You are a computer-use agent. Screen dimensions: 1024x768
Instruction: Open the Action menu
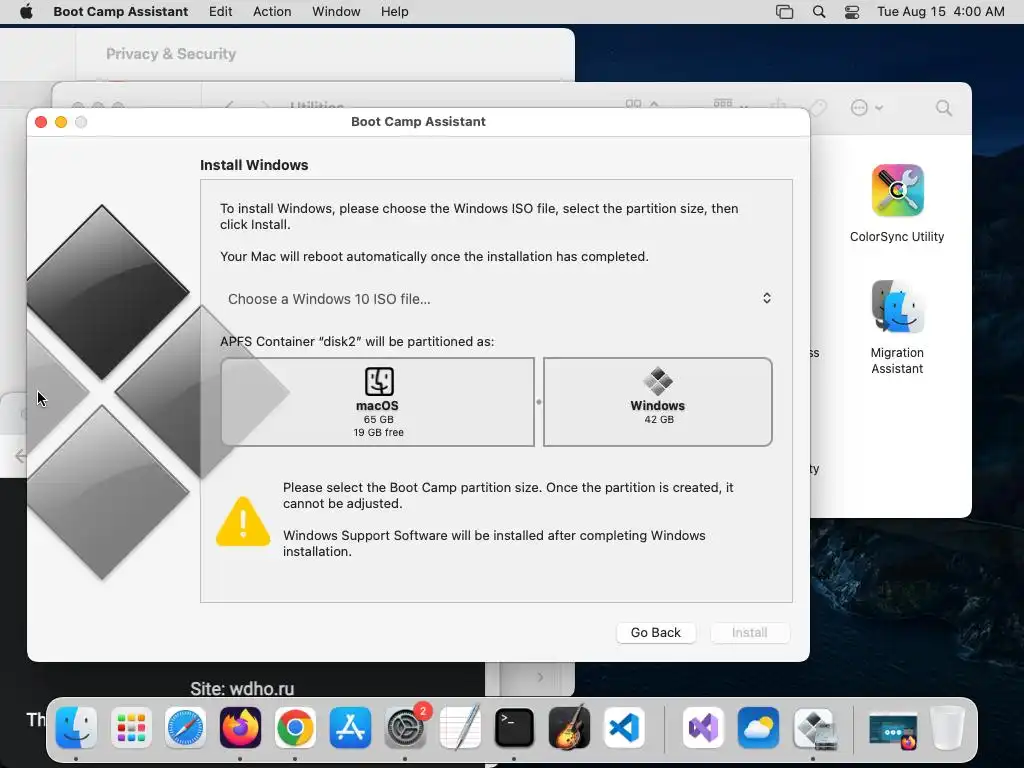272,12
